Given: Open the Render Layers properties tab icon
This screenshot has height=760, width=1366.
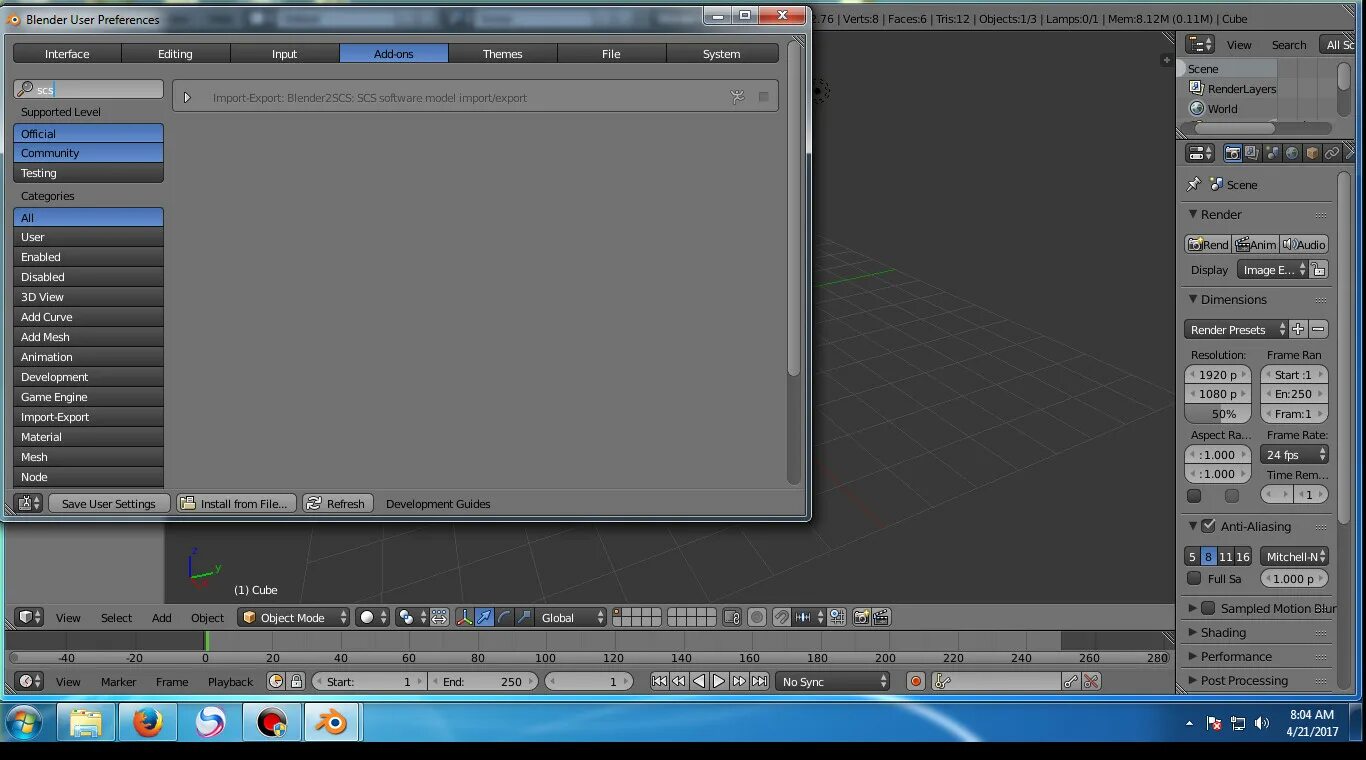Looking at the screenshot, I should [x=1252, y=153].
